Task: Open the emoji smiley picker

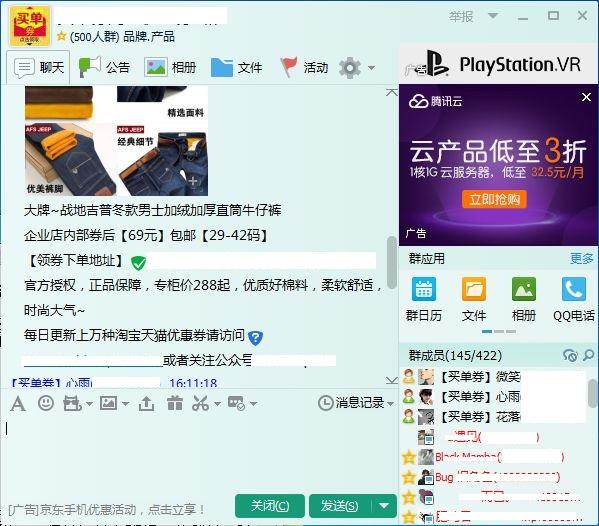Action: click(x=46, y=403)
